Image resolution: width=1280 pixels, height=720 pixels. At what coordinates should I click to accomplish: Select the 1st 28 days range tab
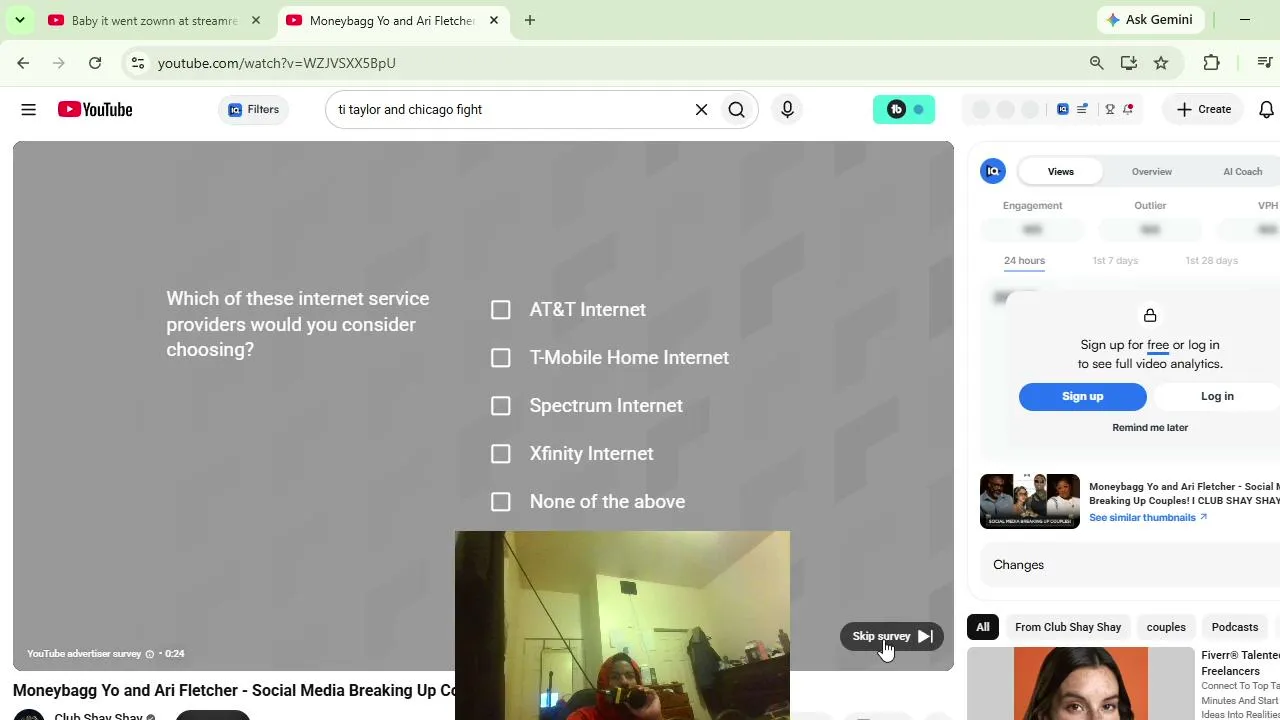click(1212, 261)
